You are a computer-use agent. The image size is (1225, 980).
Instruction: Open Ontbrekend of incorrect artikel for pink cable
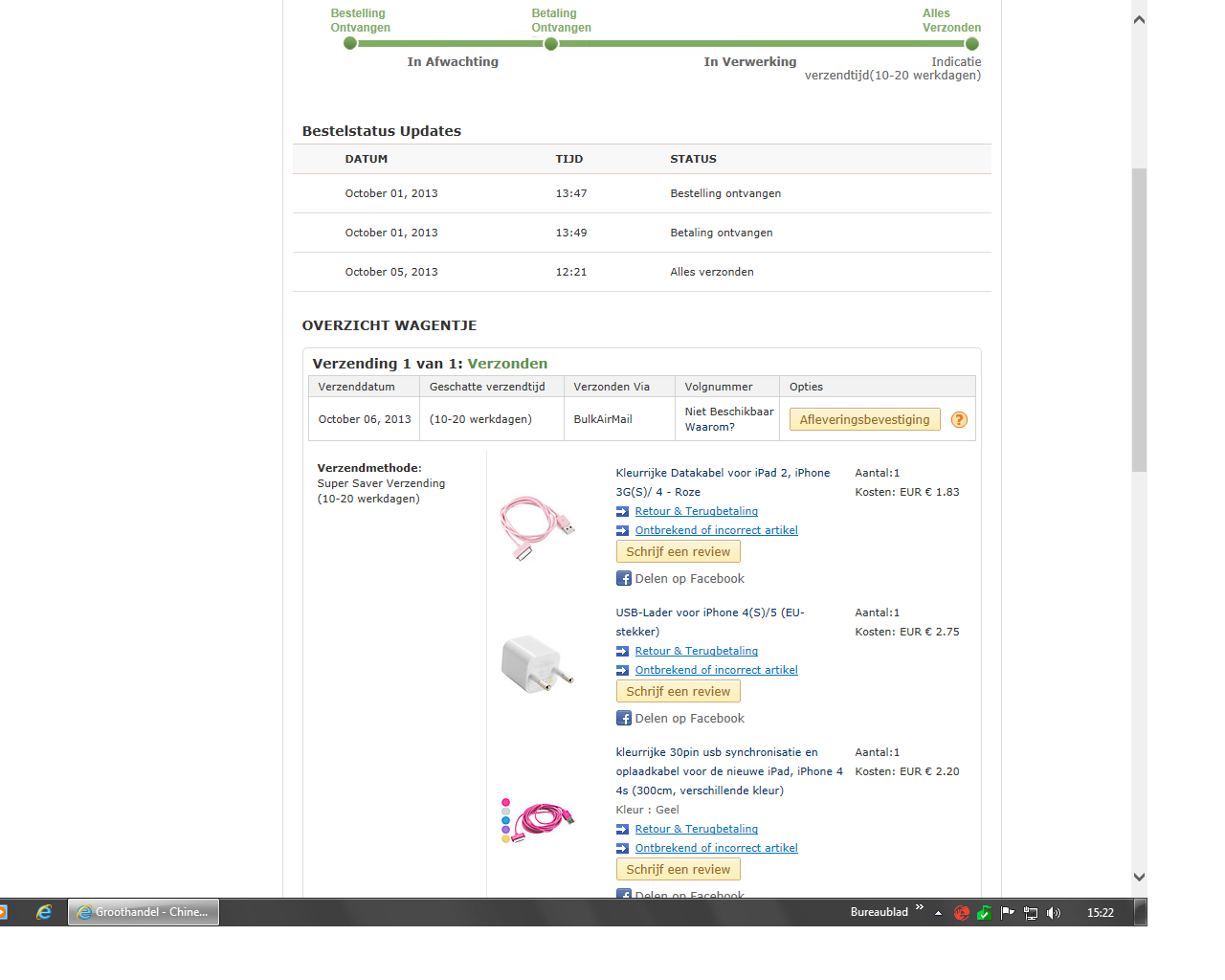point(716,530)
